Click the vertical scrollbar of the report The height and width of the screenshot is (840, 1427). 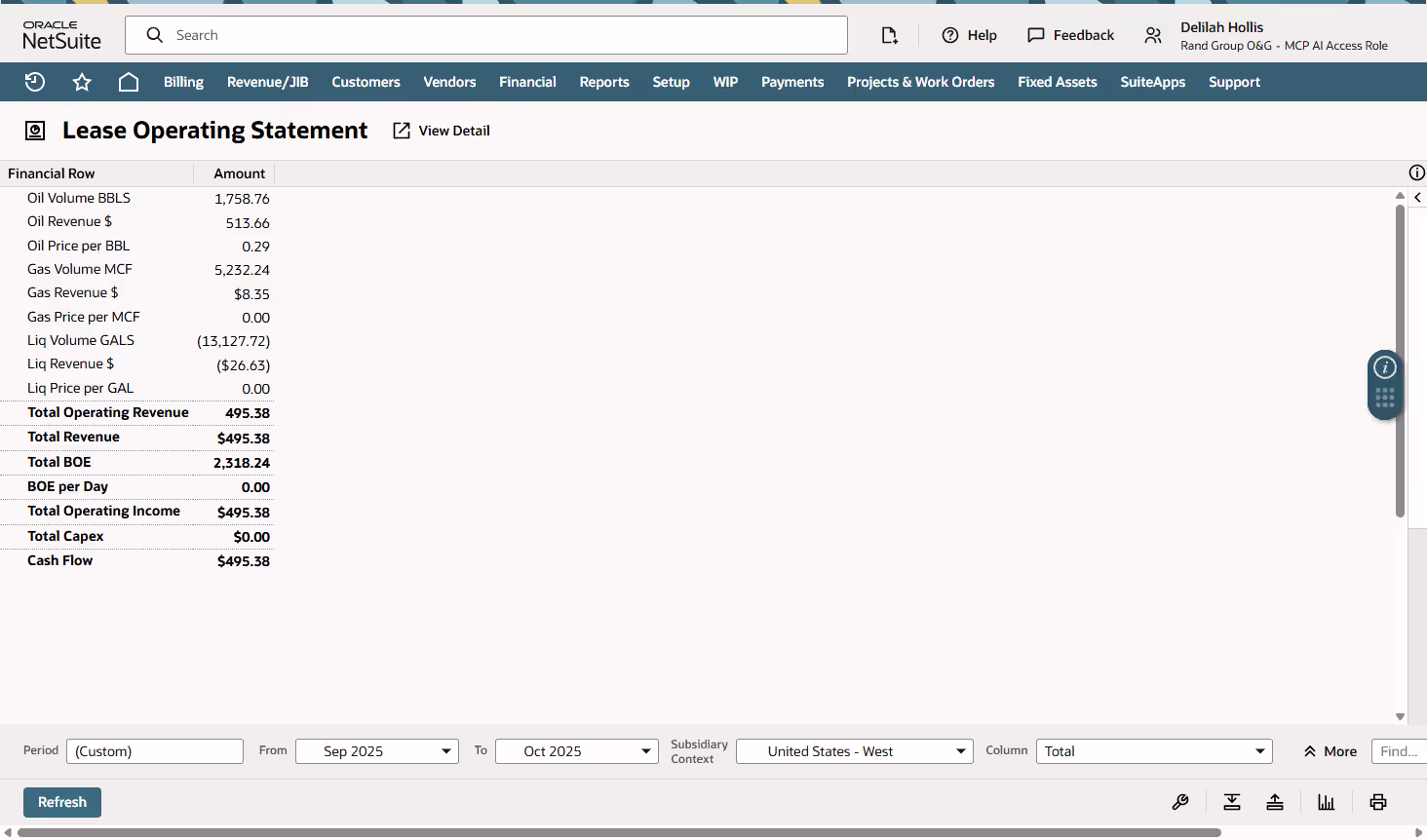click(x=1400, y=361)
